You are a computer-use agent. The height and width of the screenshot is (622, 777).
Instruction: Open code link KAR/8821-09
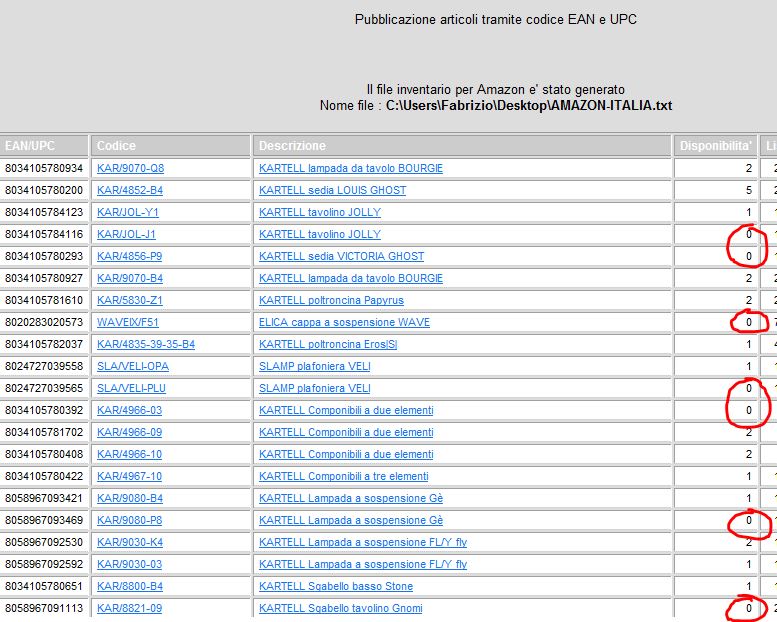point(129,608)
